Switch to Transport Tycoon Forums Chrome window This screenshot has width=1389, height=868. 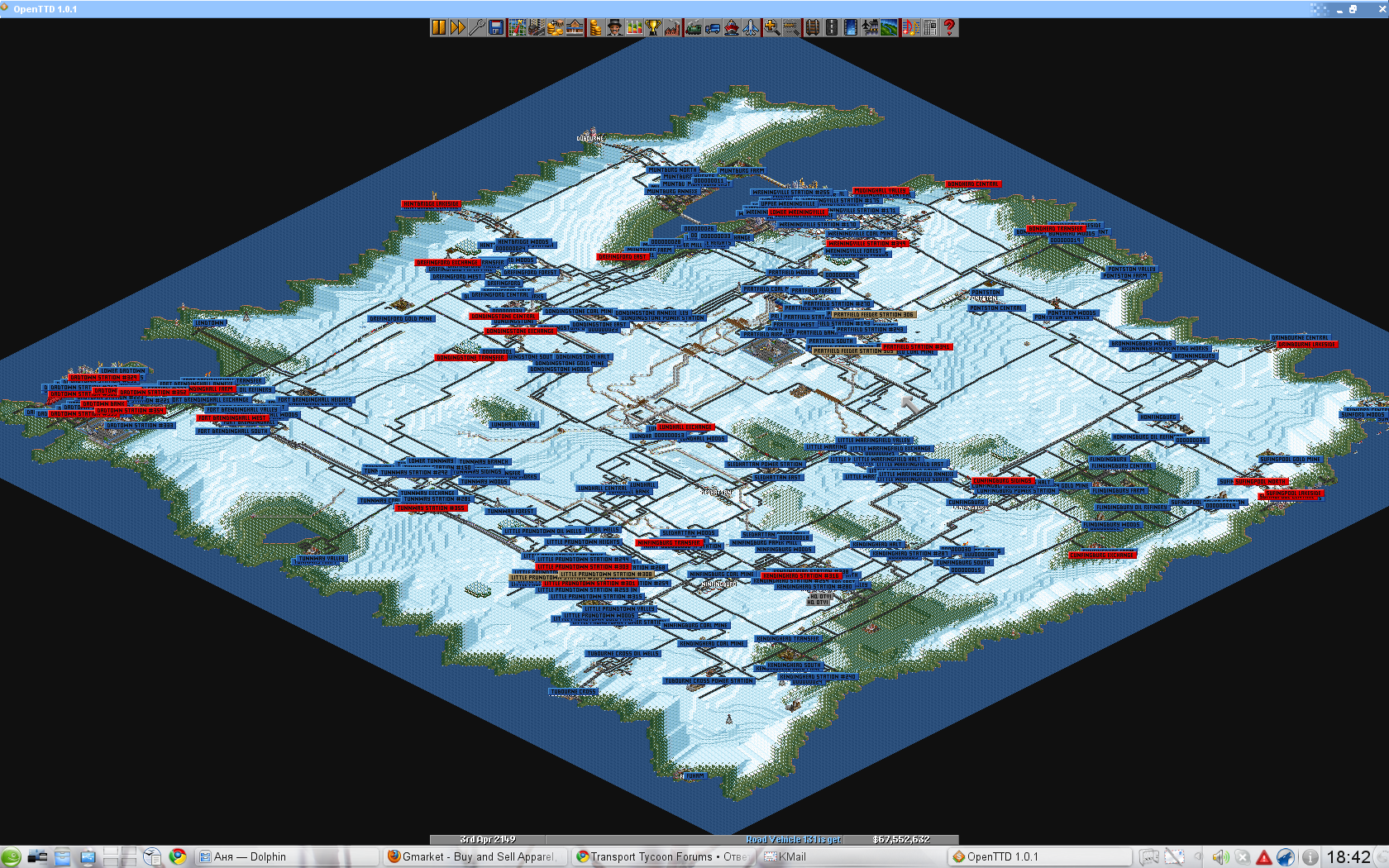(x=664, y=856)
